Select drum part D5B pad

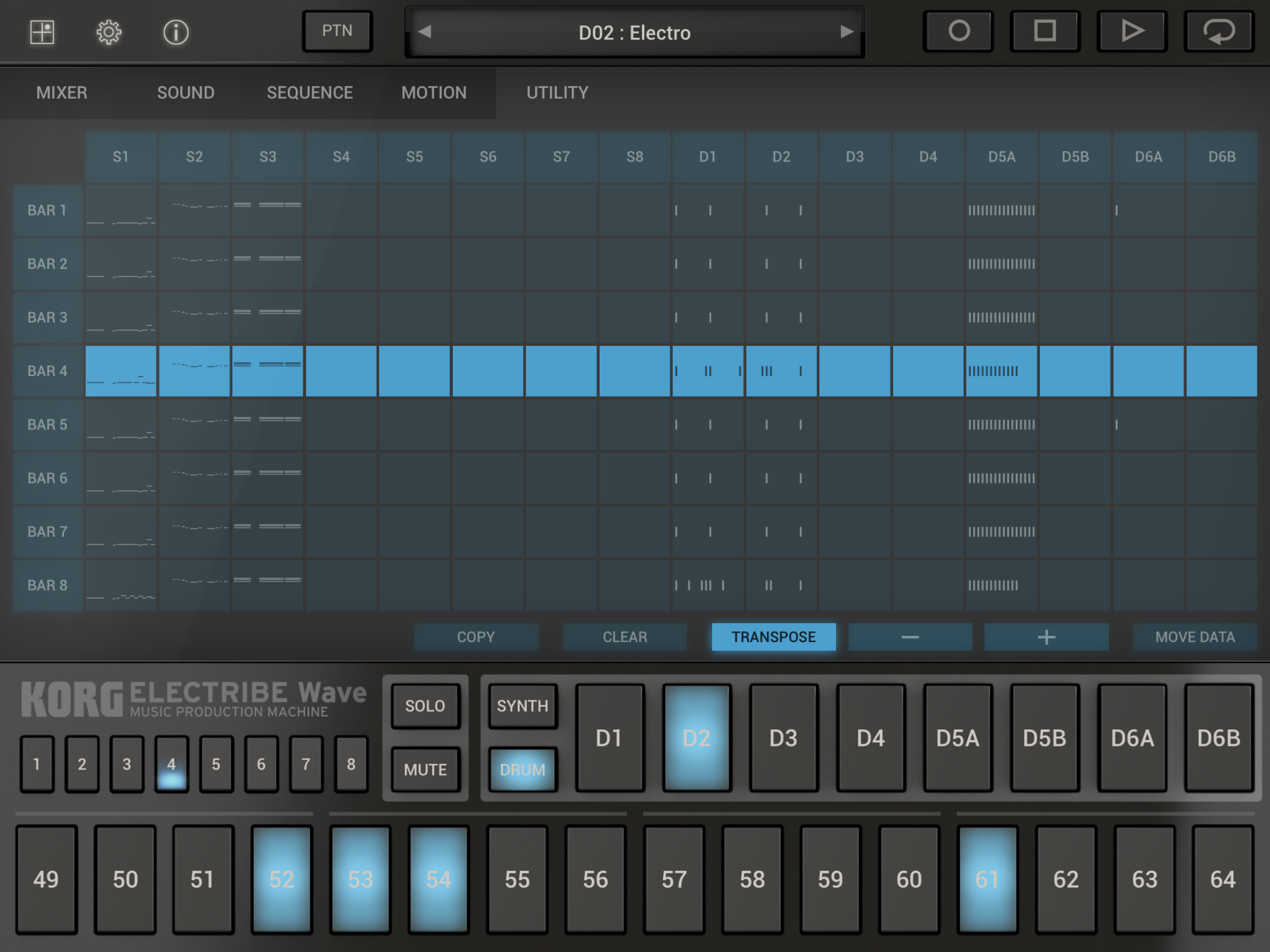pyautogui.click(x=1045, y=738)
